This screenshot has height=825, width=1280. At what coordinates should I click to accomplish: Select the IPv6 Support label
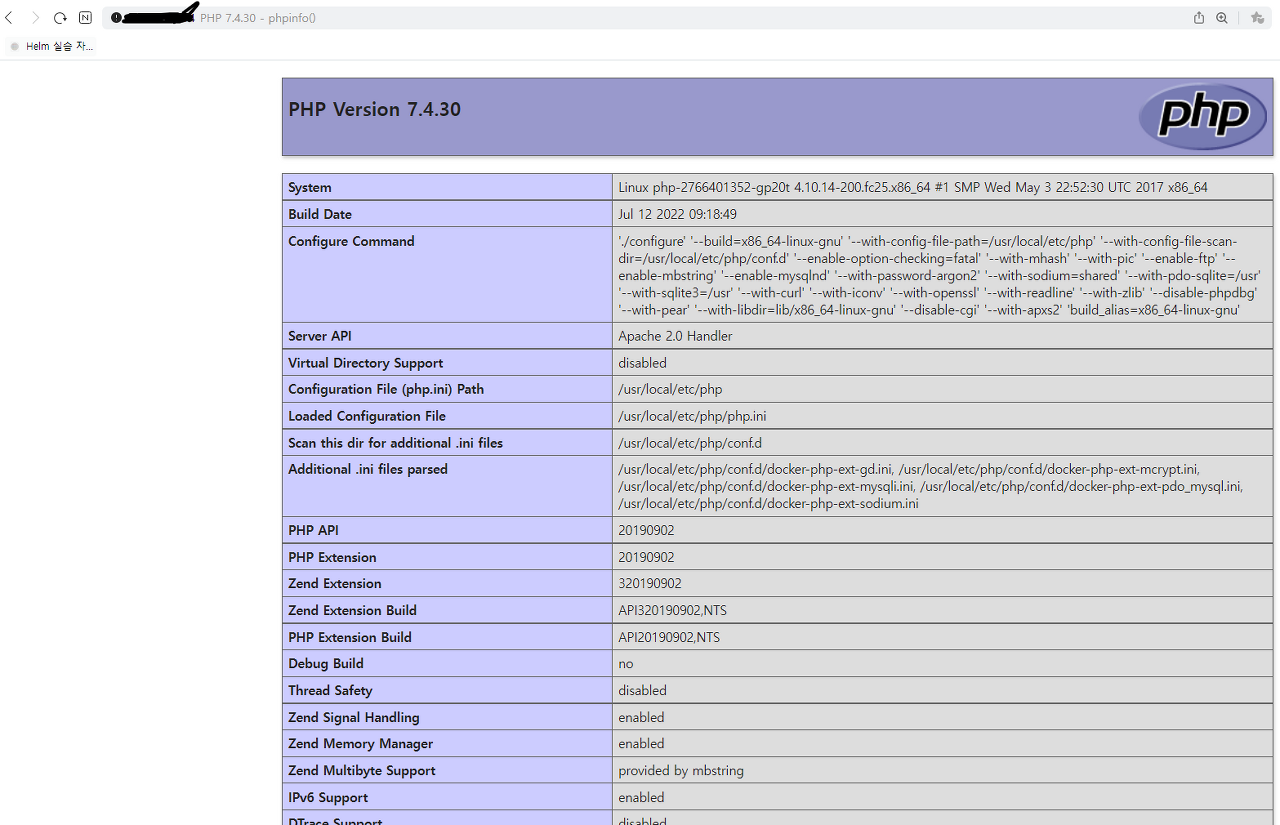click(x=328, y=797)
